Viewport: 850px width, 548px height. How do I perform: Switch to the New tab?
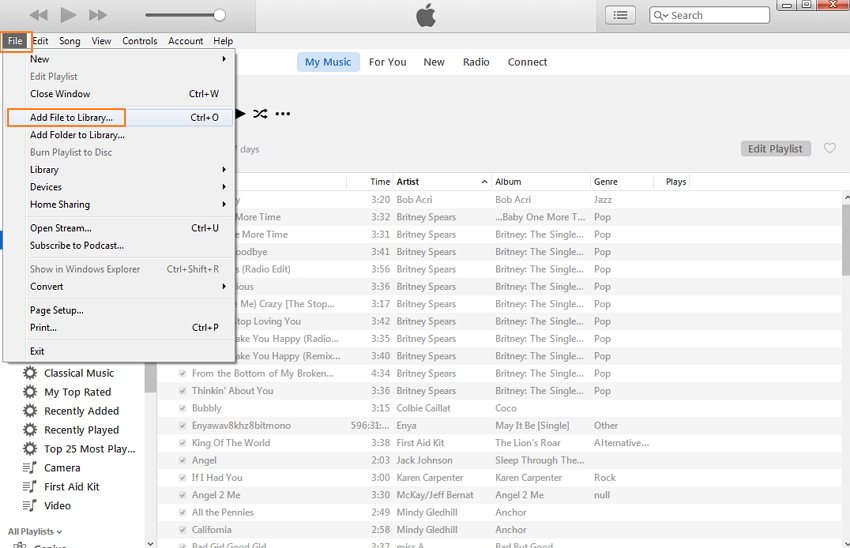pyautogui.click(x=434, y=62)
